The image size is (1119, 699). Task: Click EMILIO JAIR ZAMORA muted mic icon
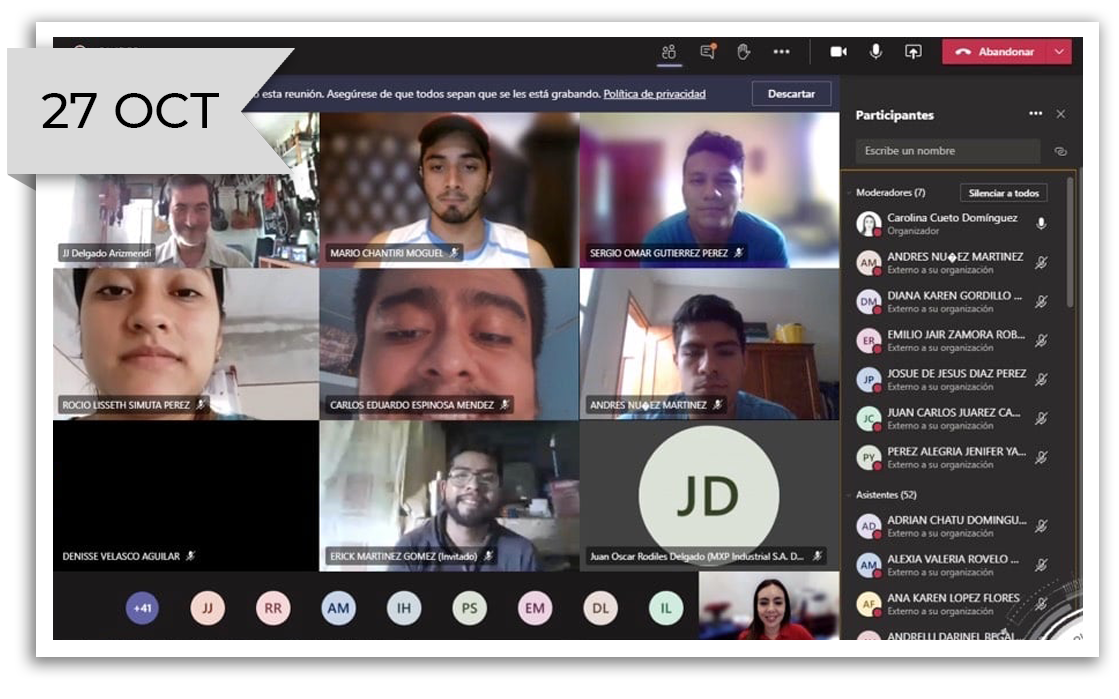(1041, 341)
